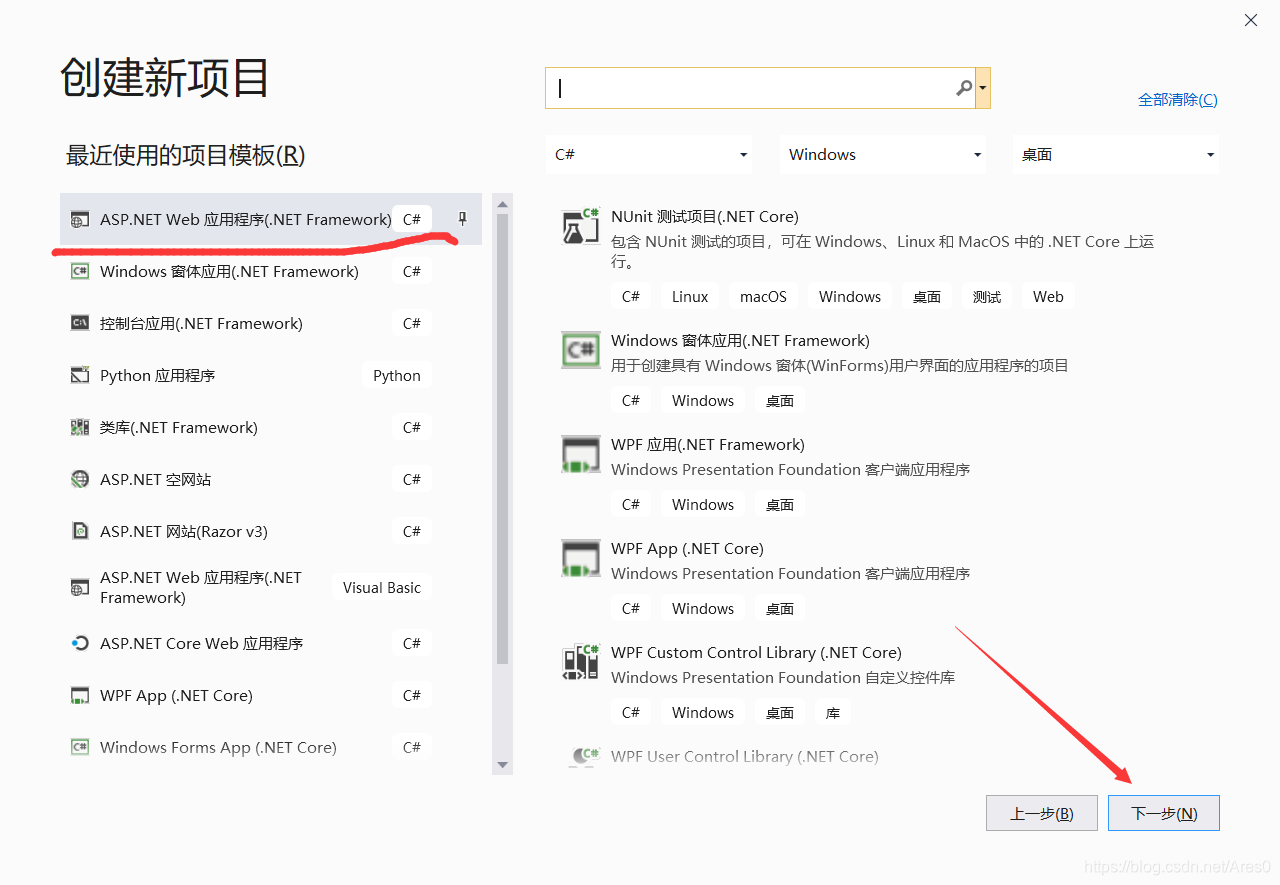
Task: Open the Windows platform dropdown
Action: 883,154
